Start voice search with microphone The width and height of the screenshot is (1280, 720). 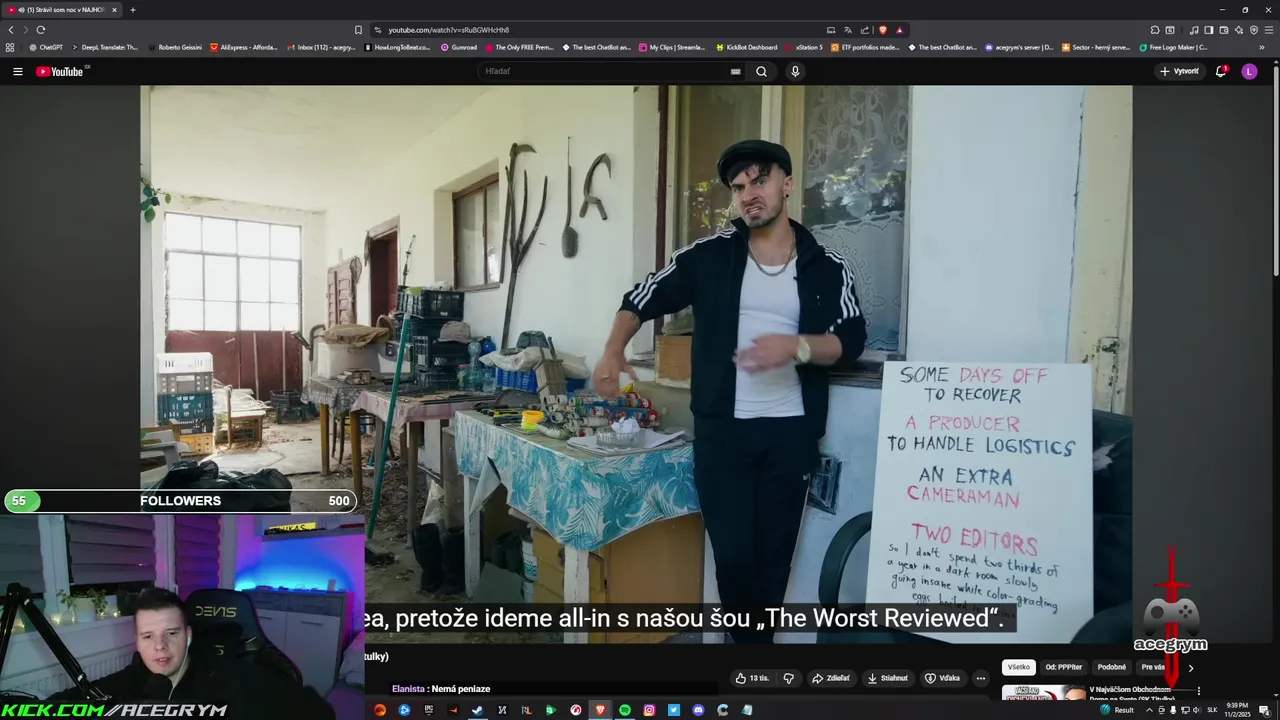pyautogui.click(x=795, y=71)
